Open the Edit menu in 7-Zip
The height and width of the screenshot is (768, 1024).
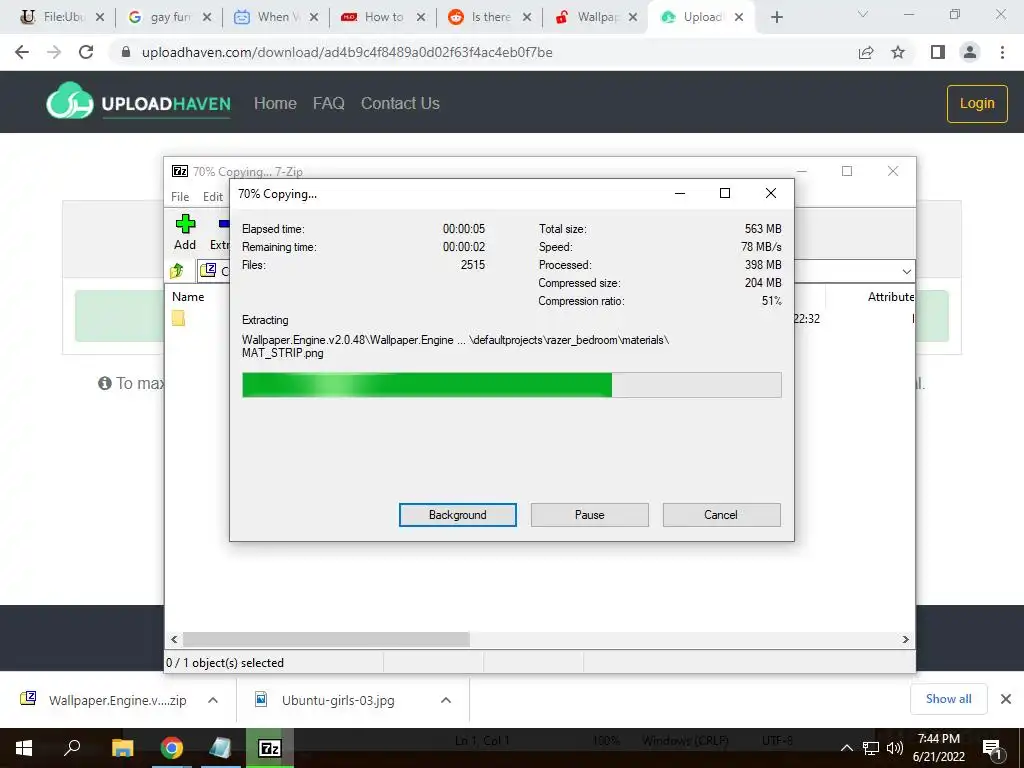click(x=212, y=197)
